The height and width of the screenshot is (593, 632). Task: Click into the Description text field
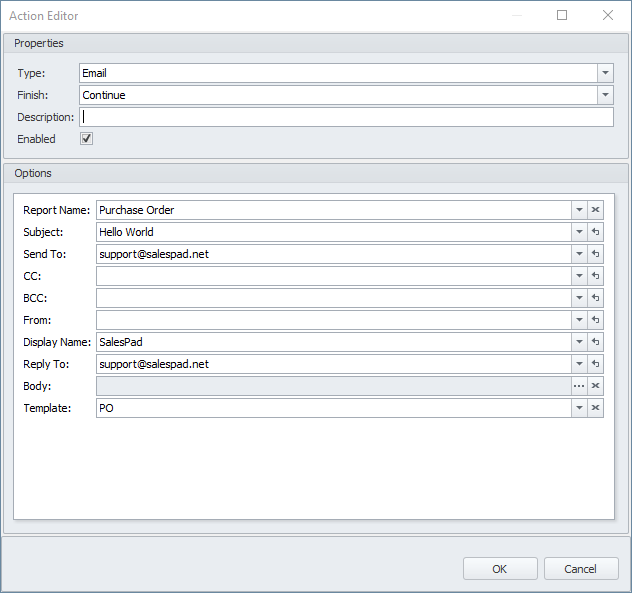pos(346,117)
